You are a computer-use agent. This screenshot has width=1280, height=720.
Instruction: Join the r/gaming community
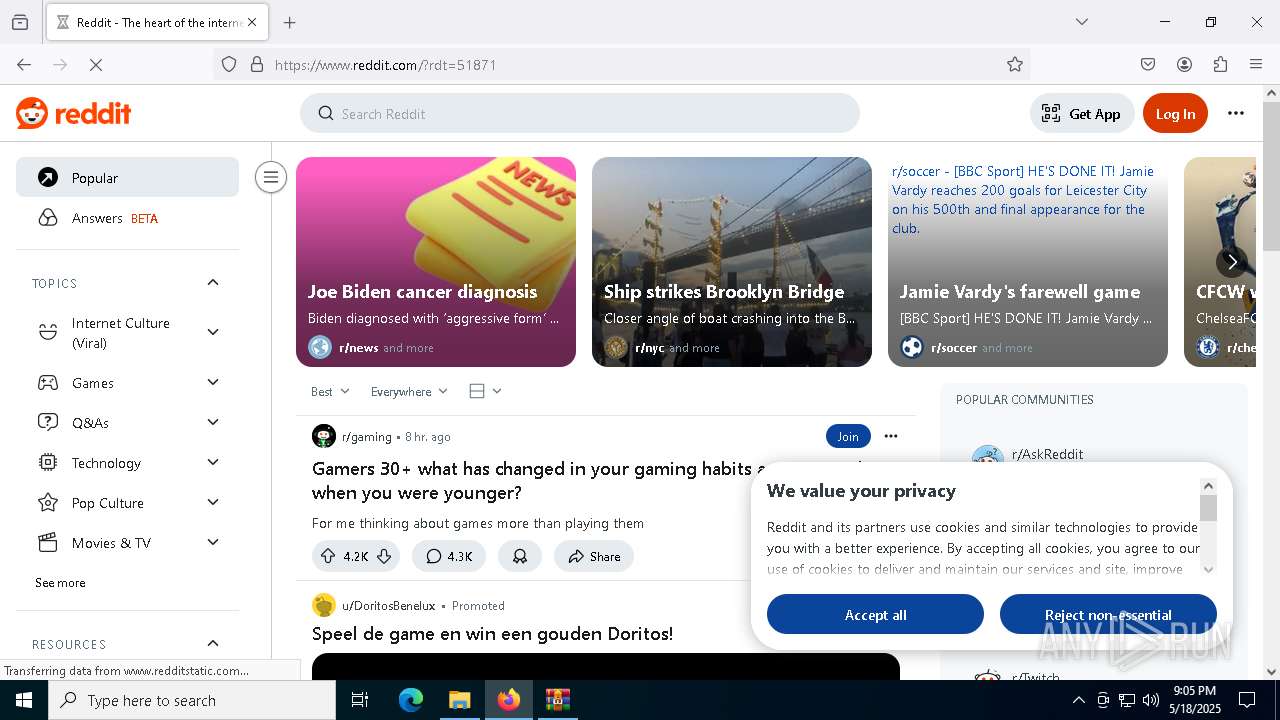pyautogui.click(x=848, y=436)
